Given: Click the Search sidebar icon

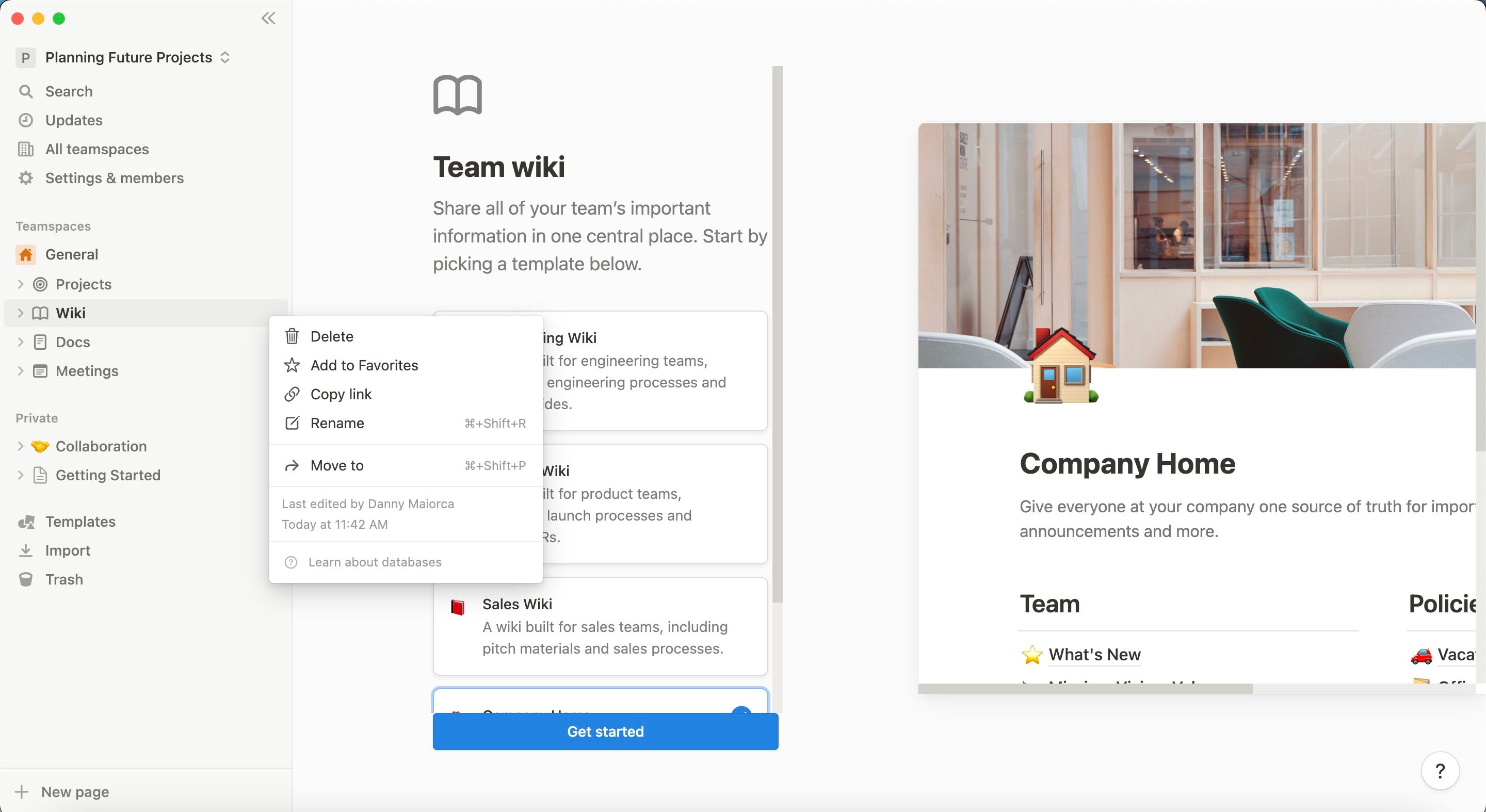Looking at the screenshot, I should [26, 90].
